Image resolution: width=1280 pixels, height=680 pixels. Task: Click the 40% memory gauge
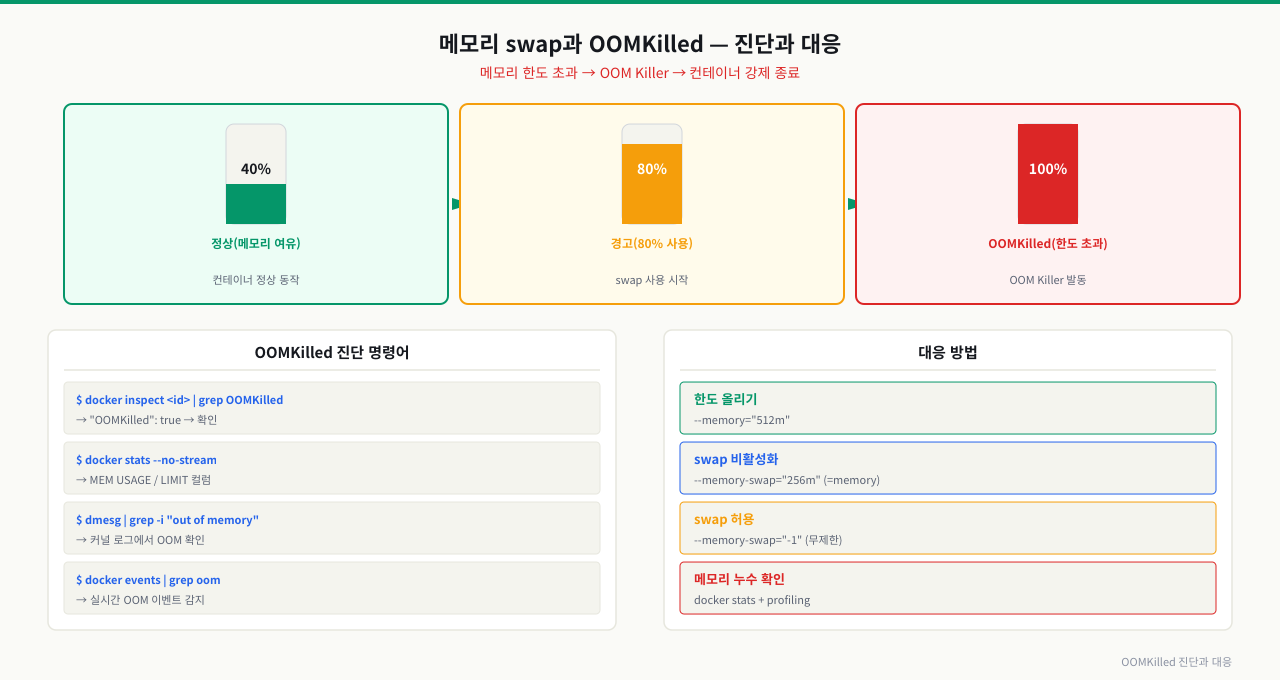click(x=256, y=174)
